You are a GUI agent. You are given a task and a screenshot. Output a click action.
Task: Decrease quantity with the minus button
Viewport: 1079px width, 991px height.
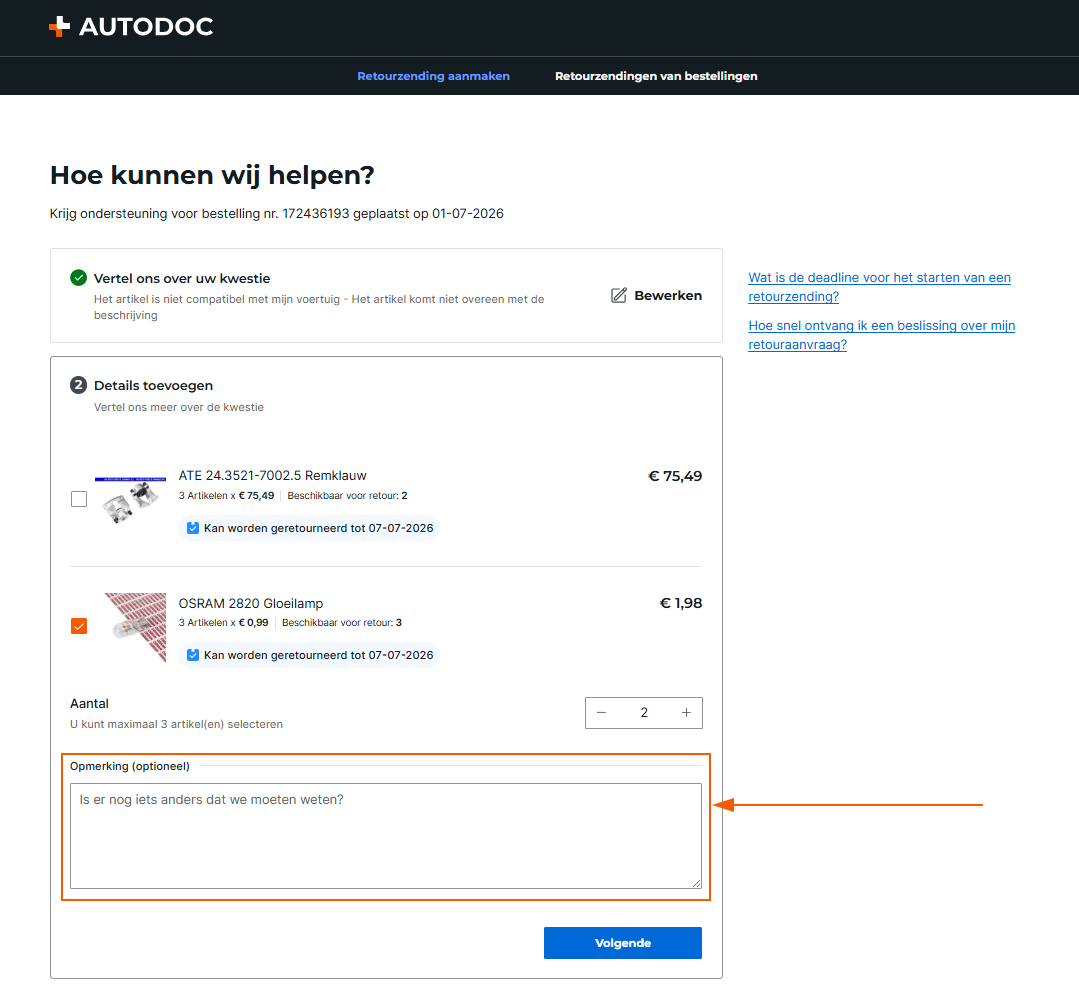pos(601,712)
